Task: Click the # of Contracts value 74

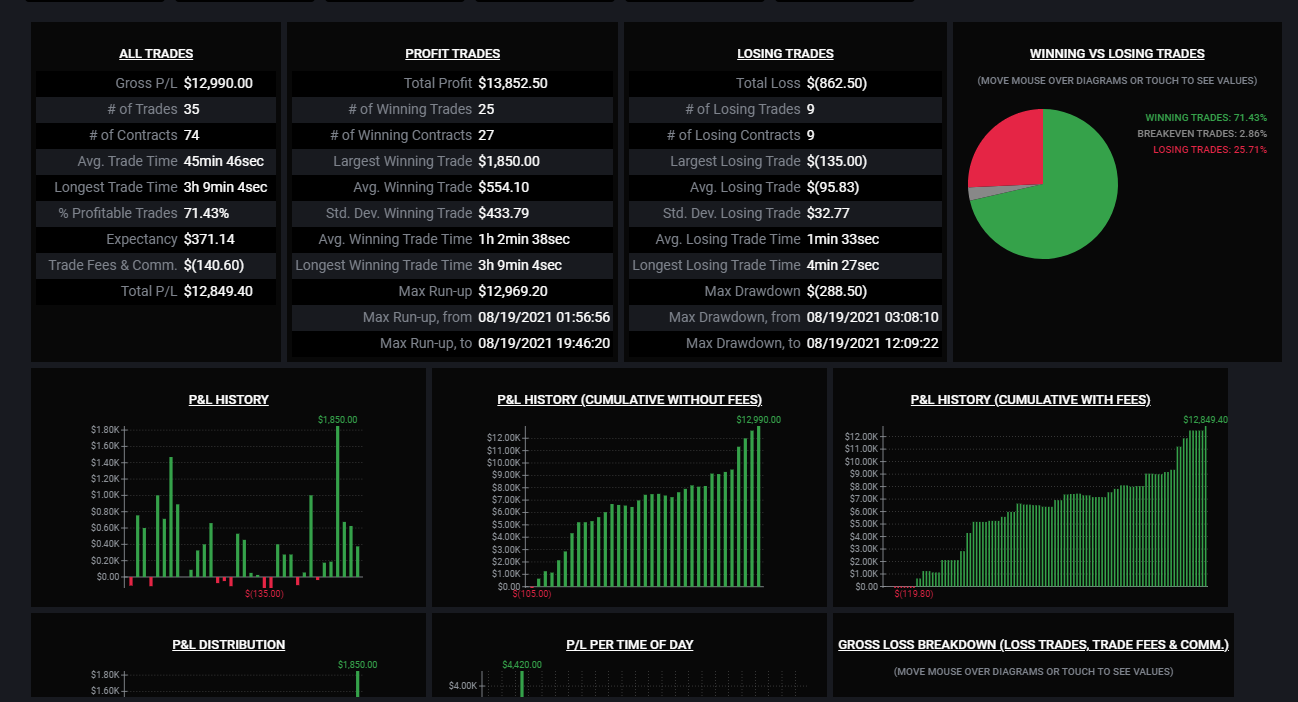Action: 192,135
